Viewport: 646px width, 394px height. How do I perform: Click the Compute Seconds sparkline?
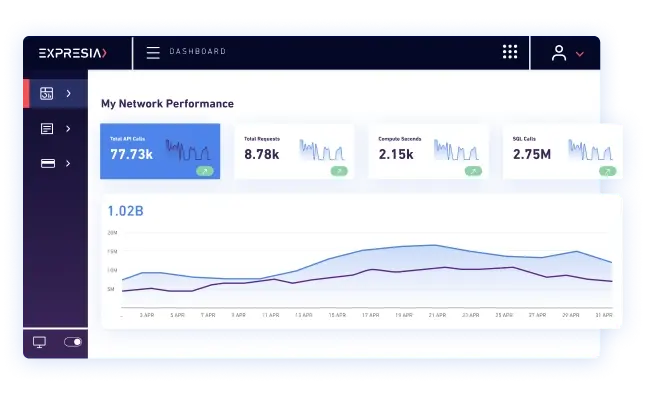(x=456, y=150)
